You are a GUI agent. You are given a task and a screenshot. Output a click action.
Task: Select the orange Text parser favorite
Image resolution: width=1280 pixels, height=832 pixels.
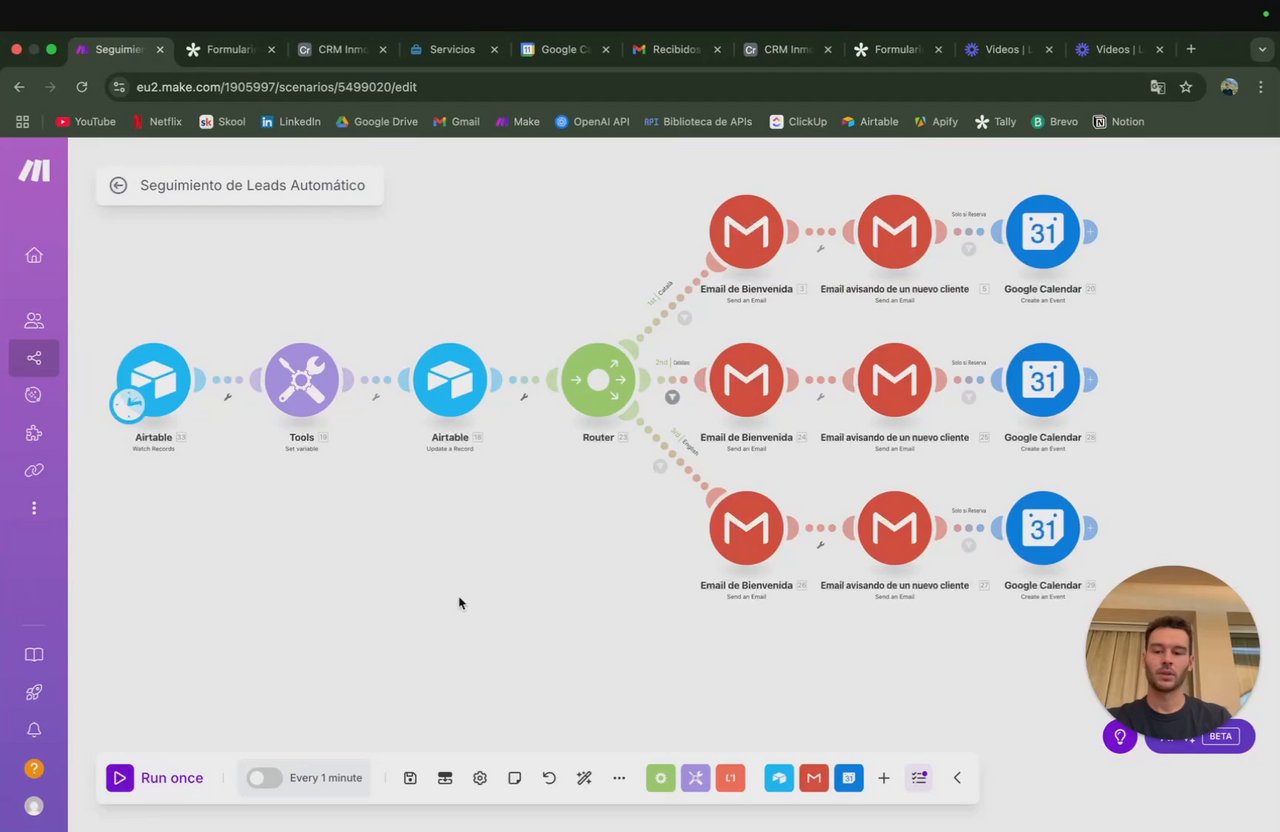[731, 778]
